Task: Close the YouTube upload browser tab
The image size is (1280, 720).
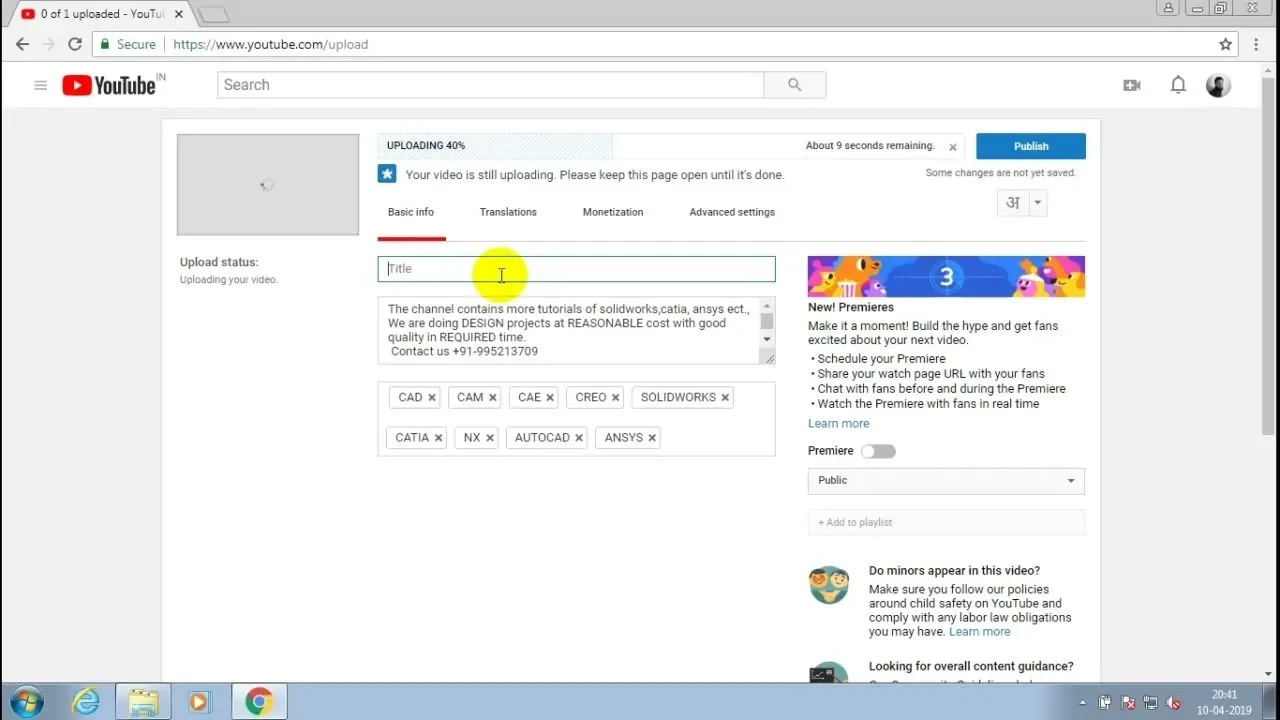Action: click(177, 14)
